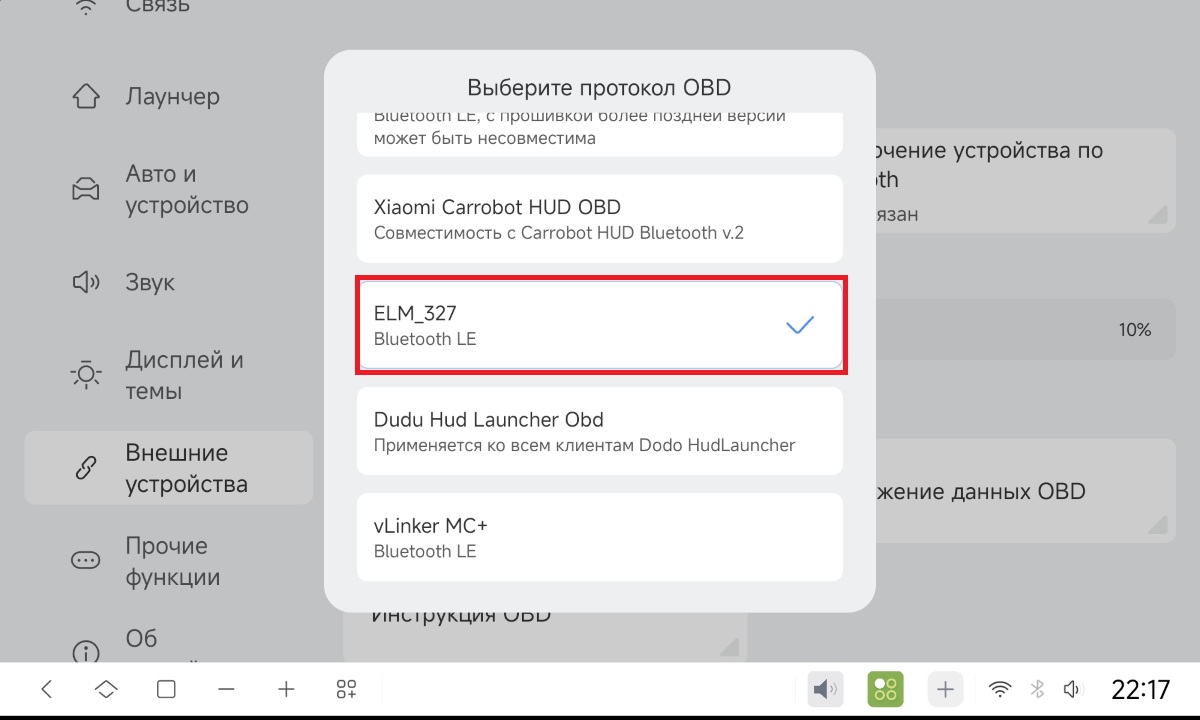Click the dots icon beside Прочие функции

coord(86,561)
